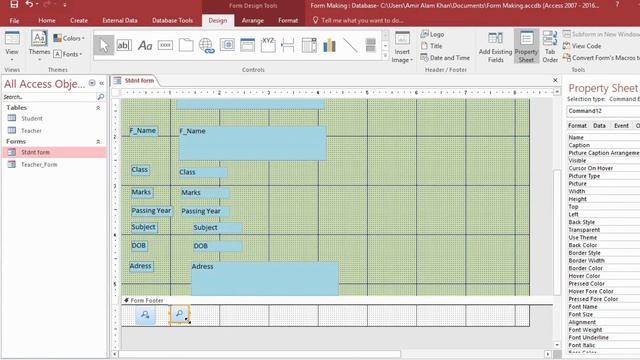Pick the Button control
This screenshot has width=640, height=360.
[x=165, y=45]
